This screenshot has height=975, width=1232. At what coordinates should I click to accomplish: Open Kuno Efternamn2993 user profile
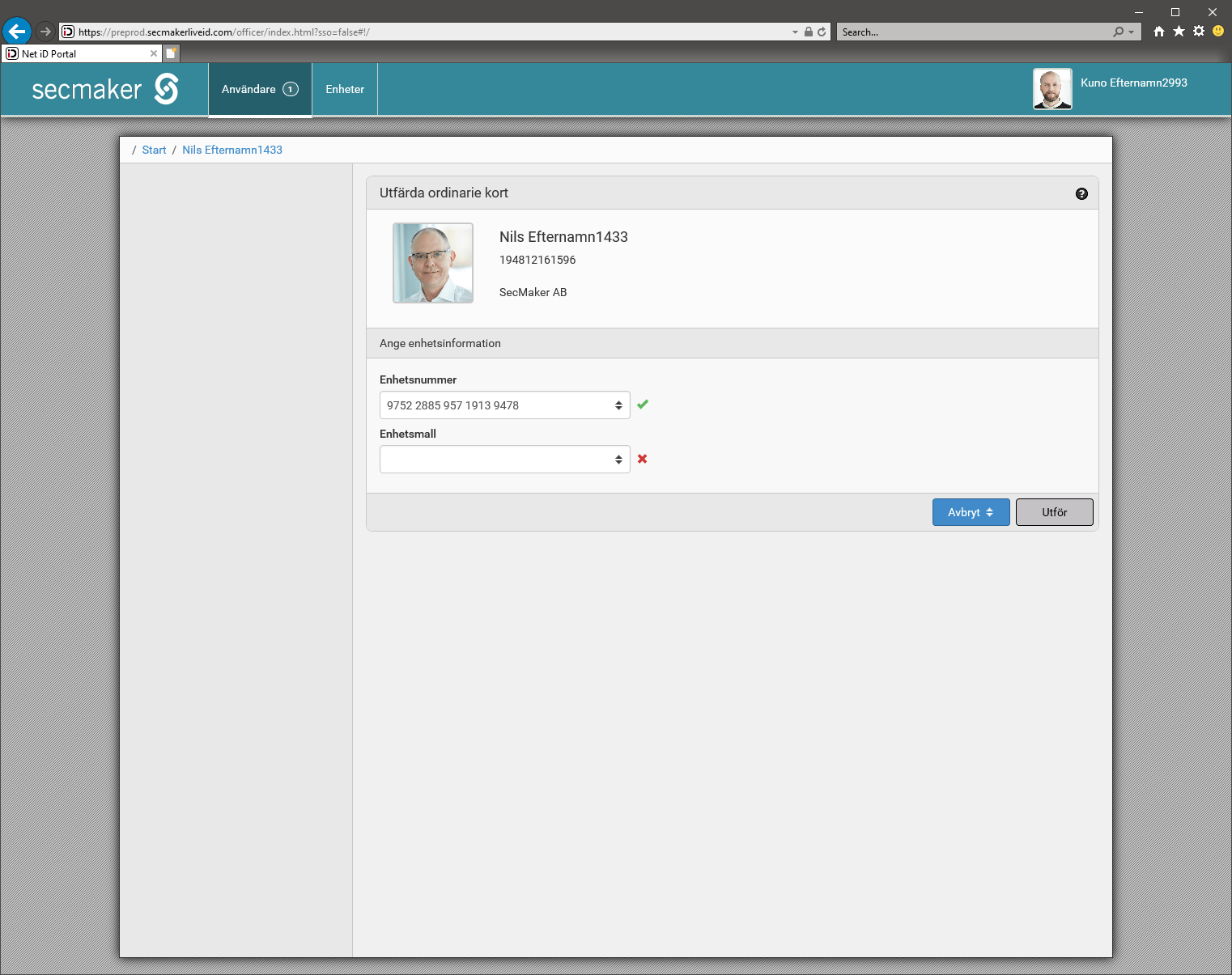[1133, 83]
